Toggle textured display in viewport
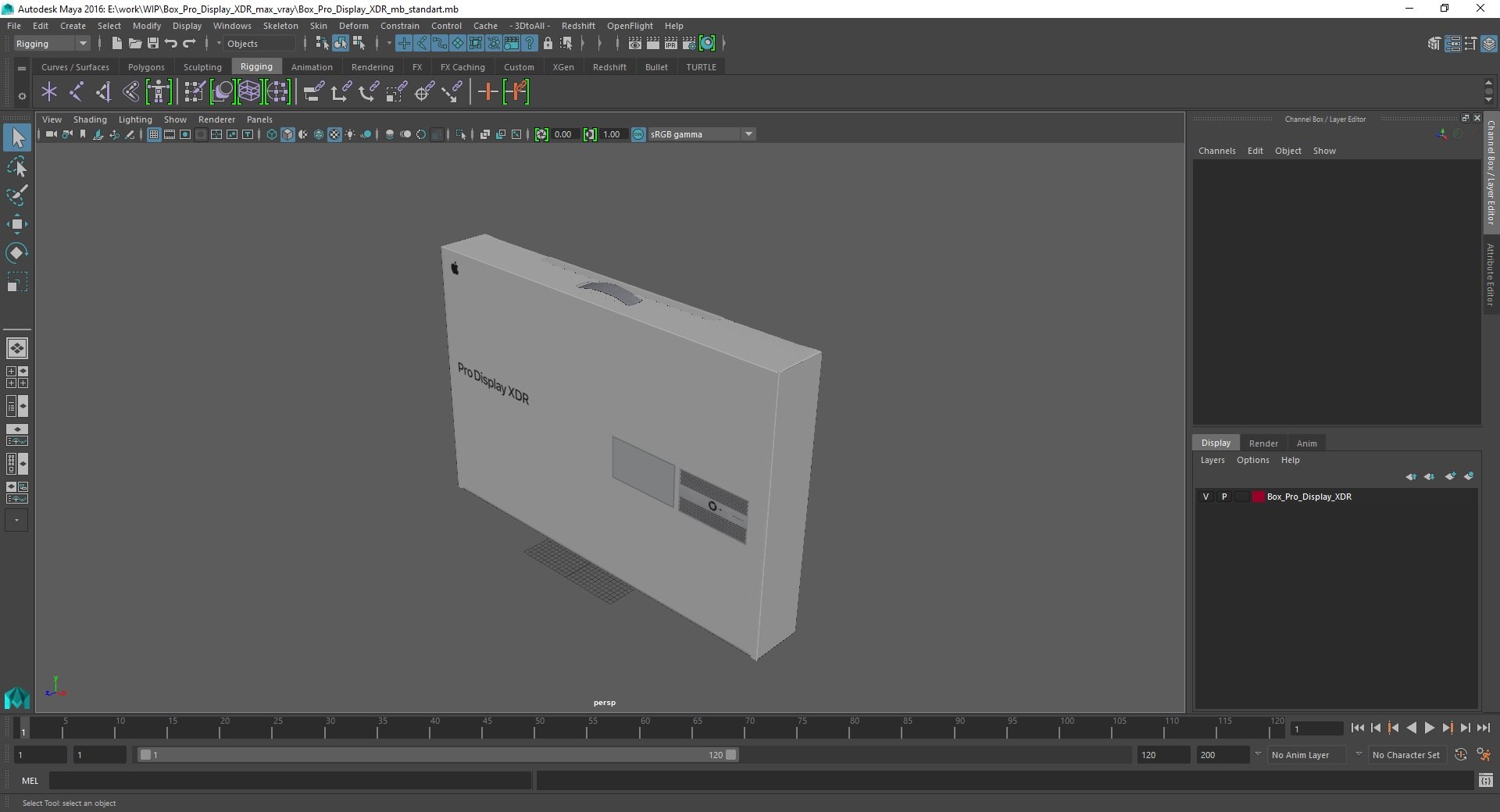Screen dimensions: 1500x812 click(334, 134)
